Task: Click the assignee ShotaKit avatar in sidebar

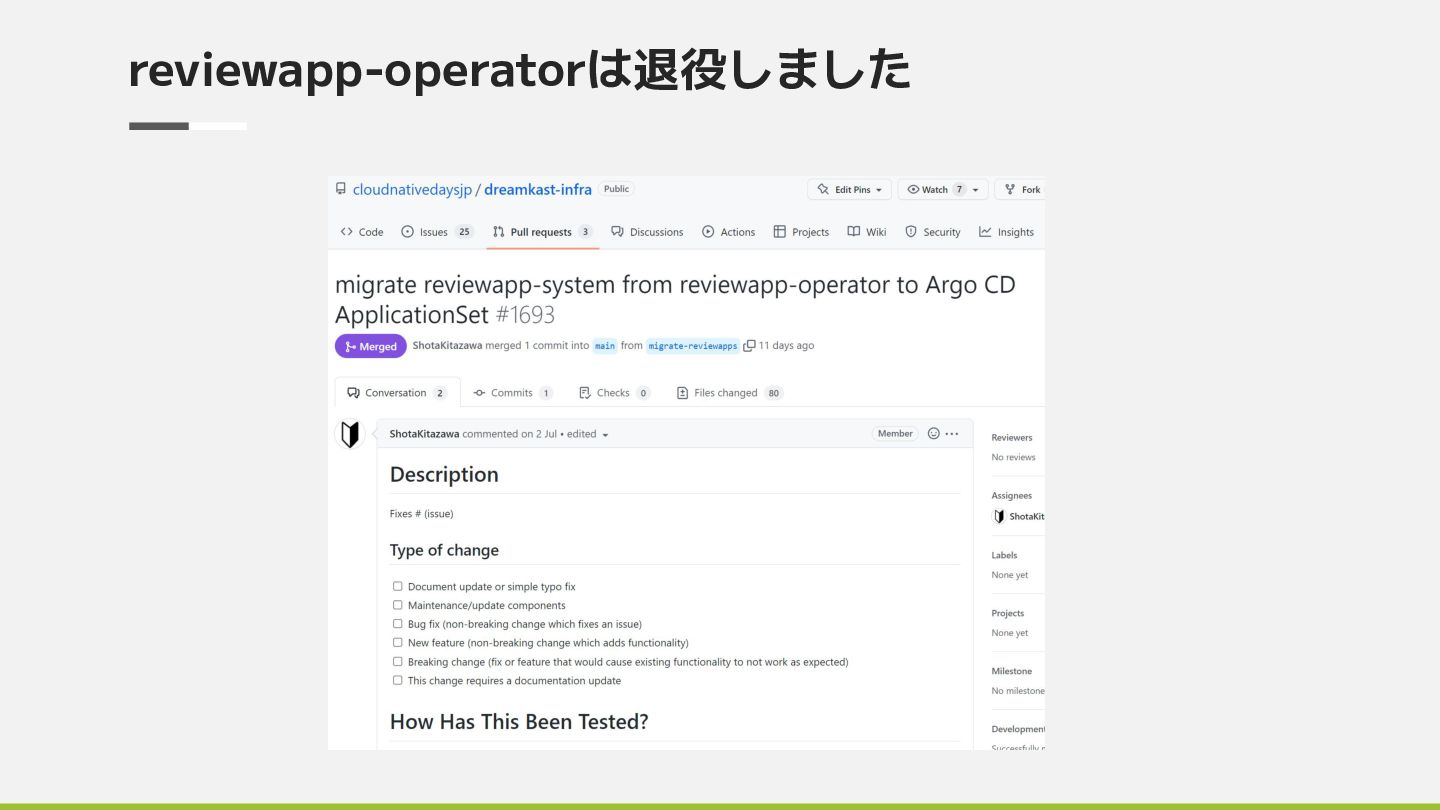Action: coord(999,517)
